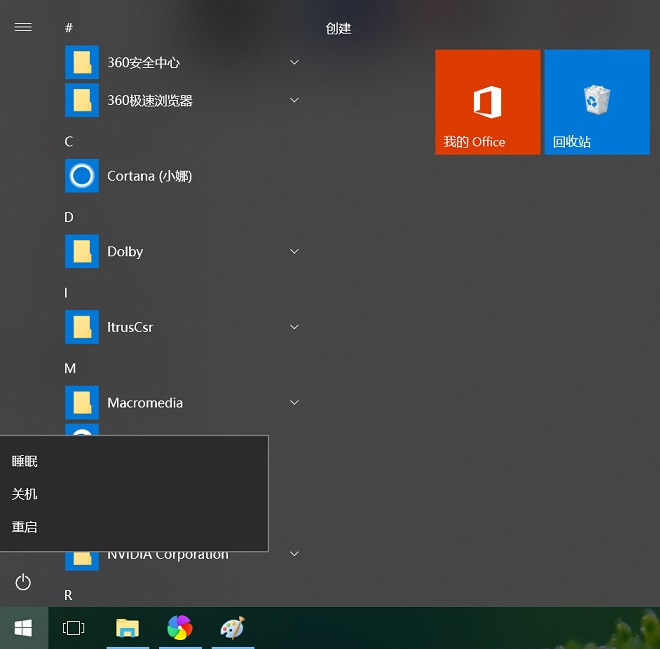Expand the Macromedia folder chevron
This screenshot has height=649, width=660.
pos(294,402)
